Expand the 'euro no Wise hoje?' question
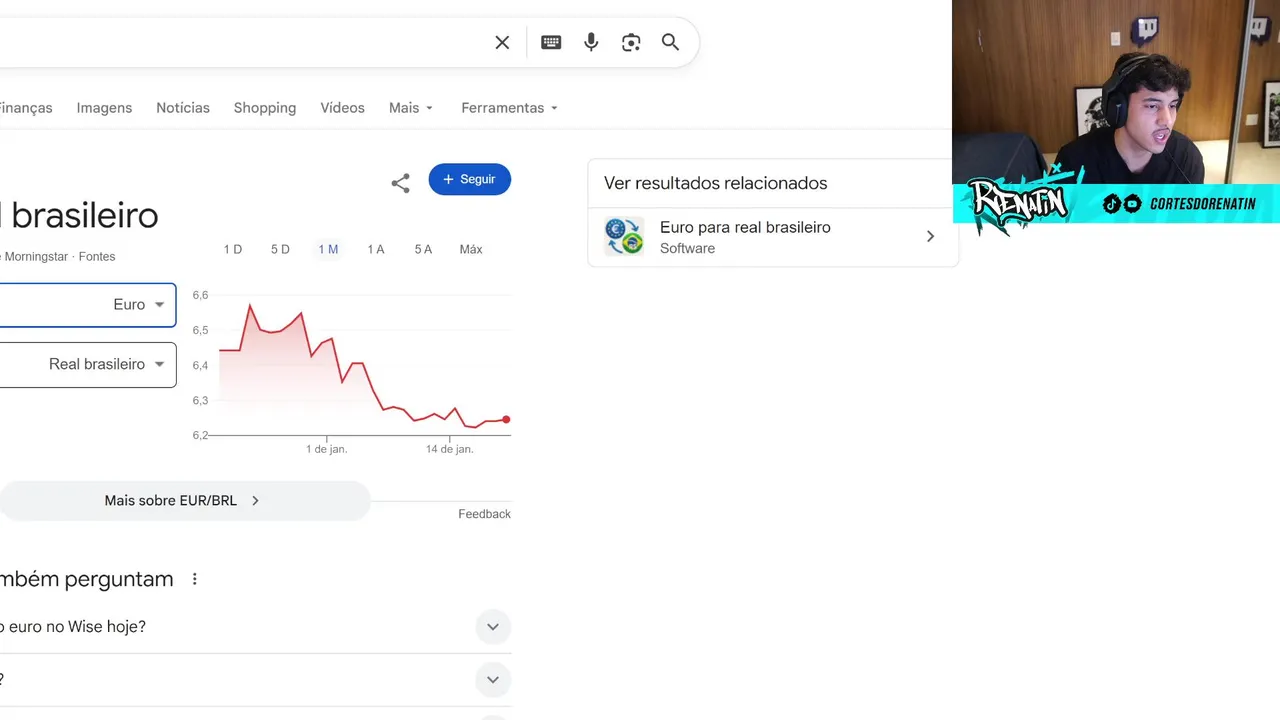This screenshot has width=1280, height=720. point(492,627)
